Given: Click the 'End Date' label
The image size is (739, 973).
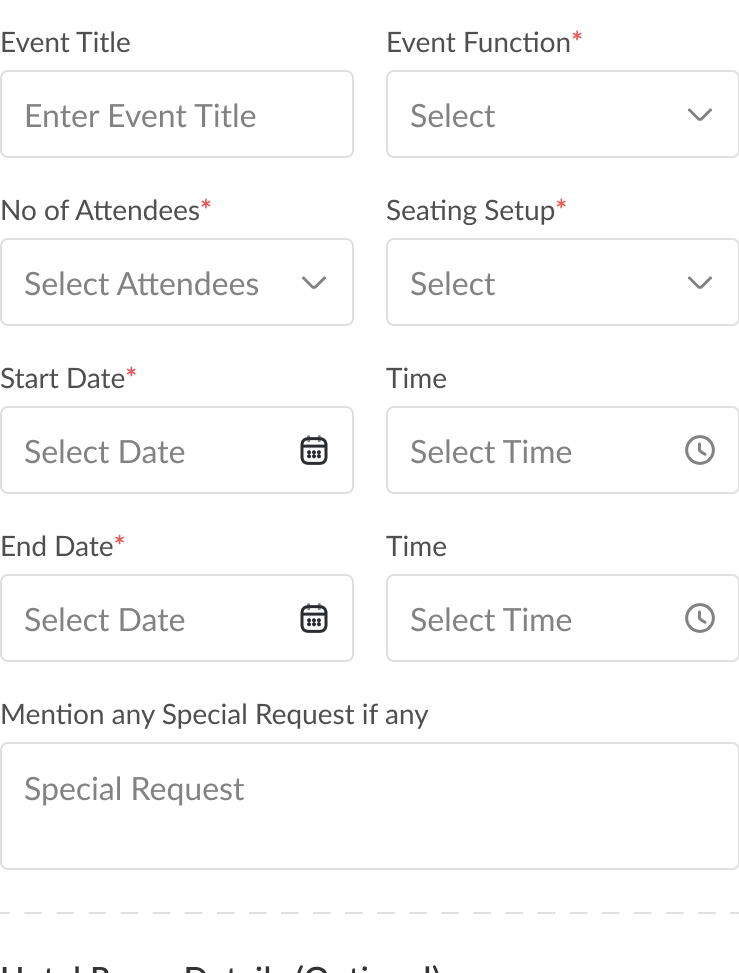Looking at the screenshot, I should (57, 547).
